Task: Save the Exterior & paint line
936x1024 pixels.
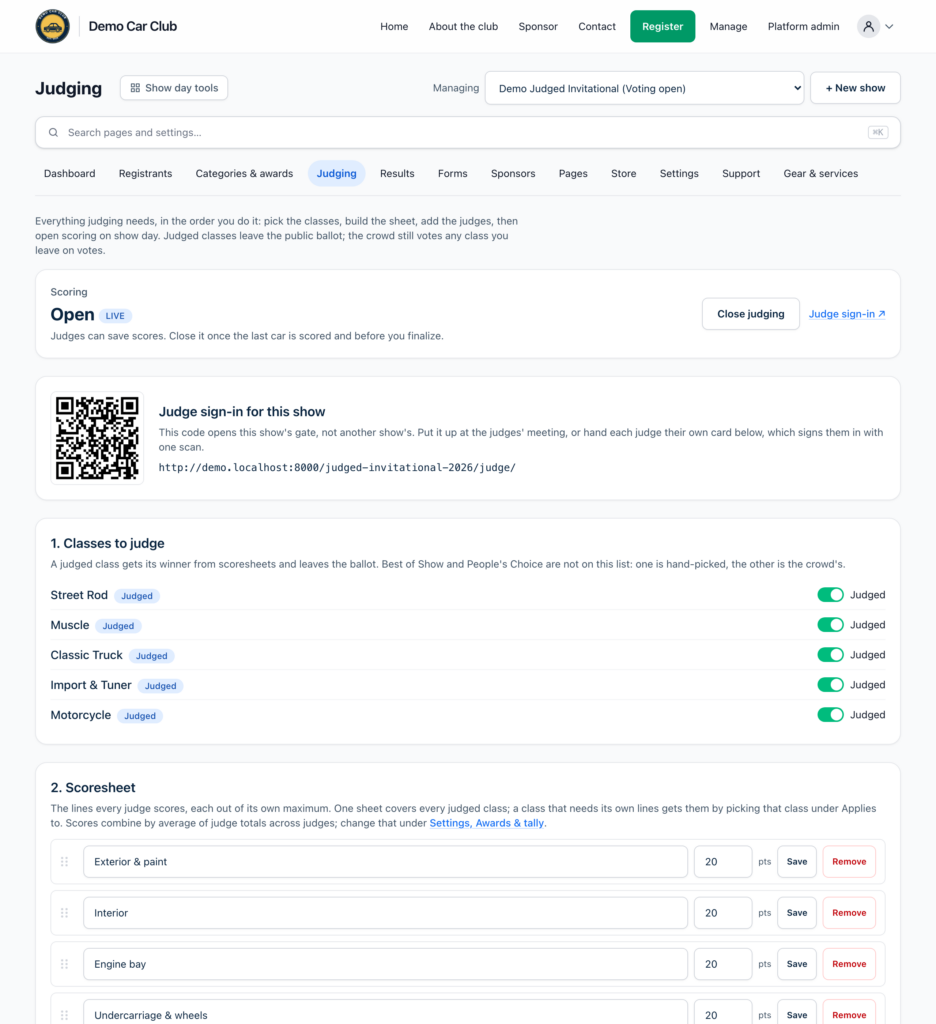Action: pyautogui.click(x=797, y=862)
